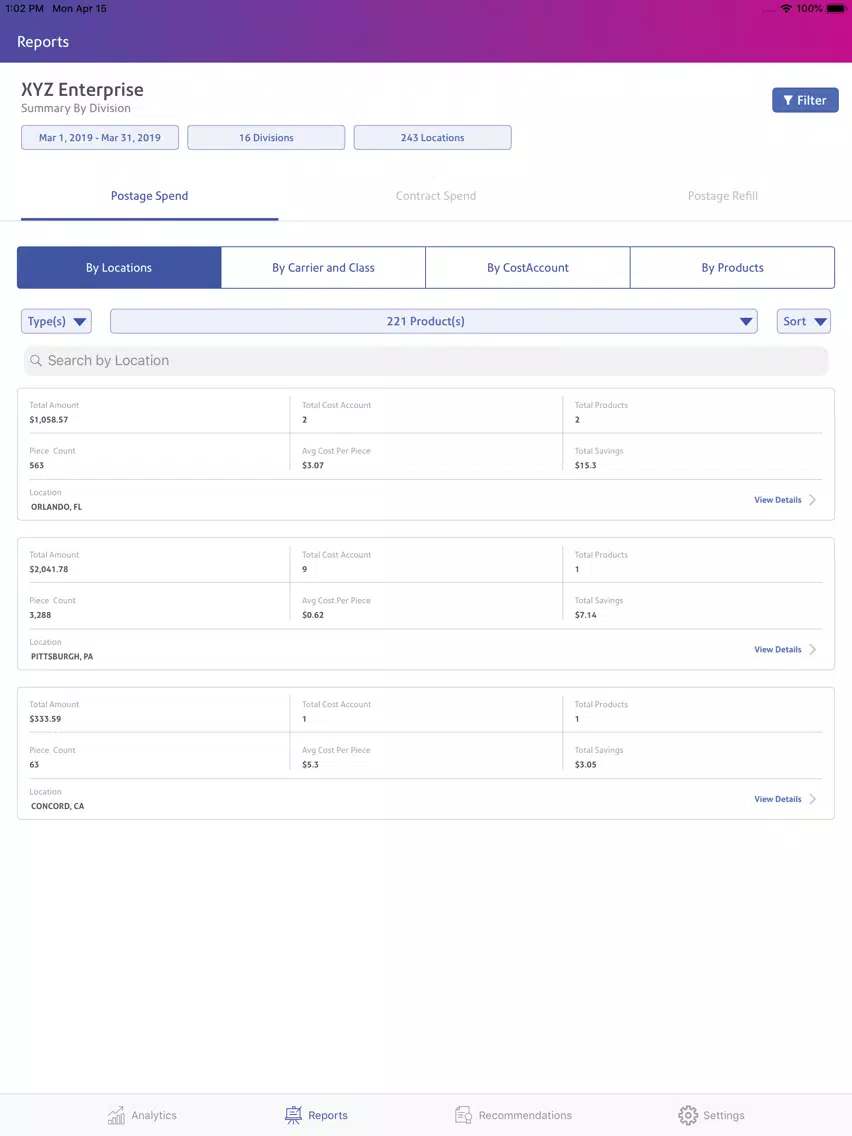Click the Mon Apr 15 date in status bar

[x=79, y=9]
